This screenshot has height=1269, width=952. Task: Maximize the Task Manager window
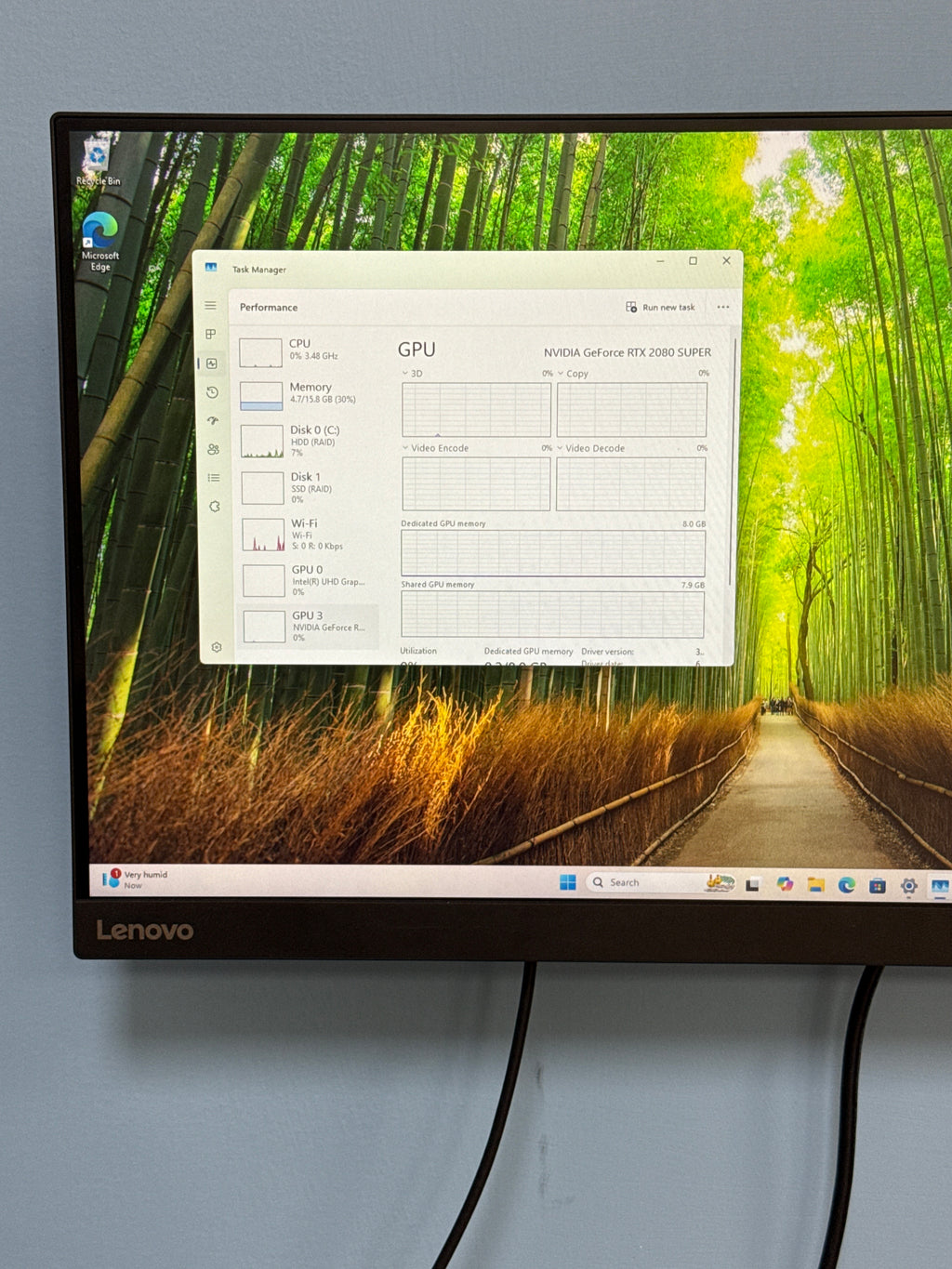[693, 261]
